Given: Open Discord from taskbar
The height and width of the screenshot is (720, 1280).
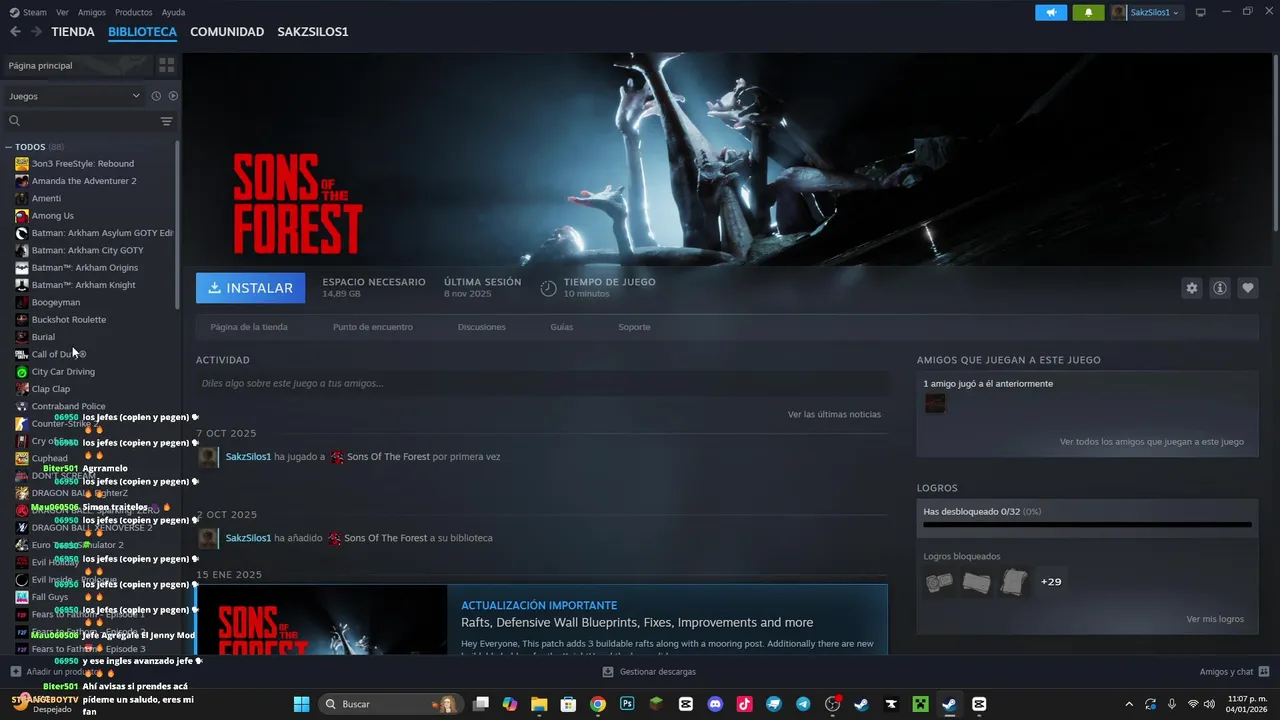Looking at the screenshot, I should pyautogui.click(x=715, y=704).
